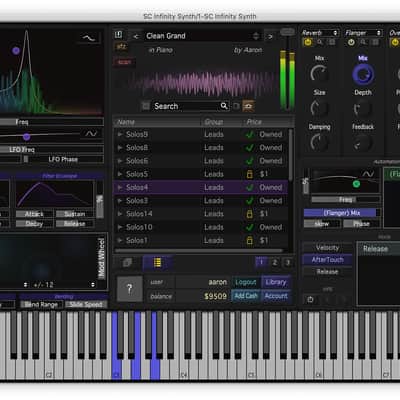
Task: Click the Reverb Size knob
Action: click(x=319, y=108)
